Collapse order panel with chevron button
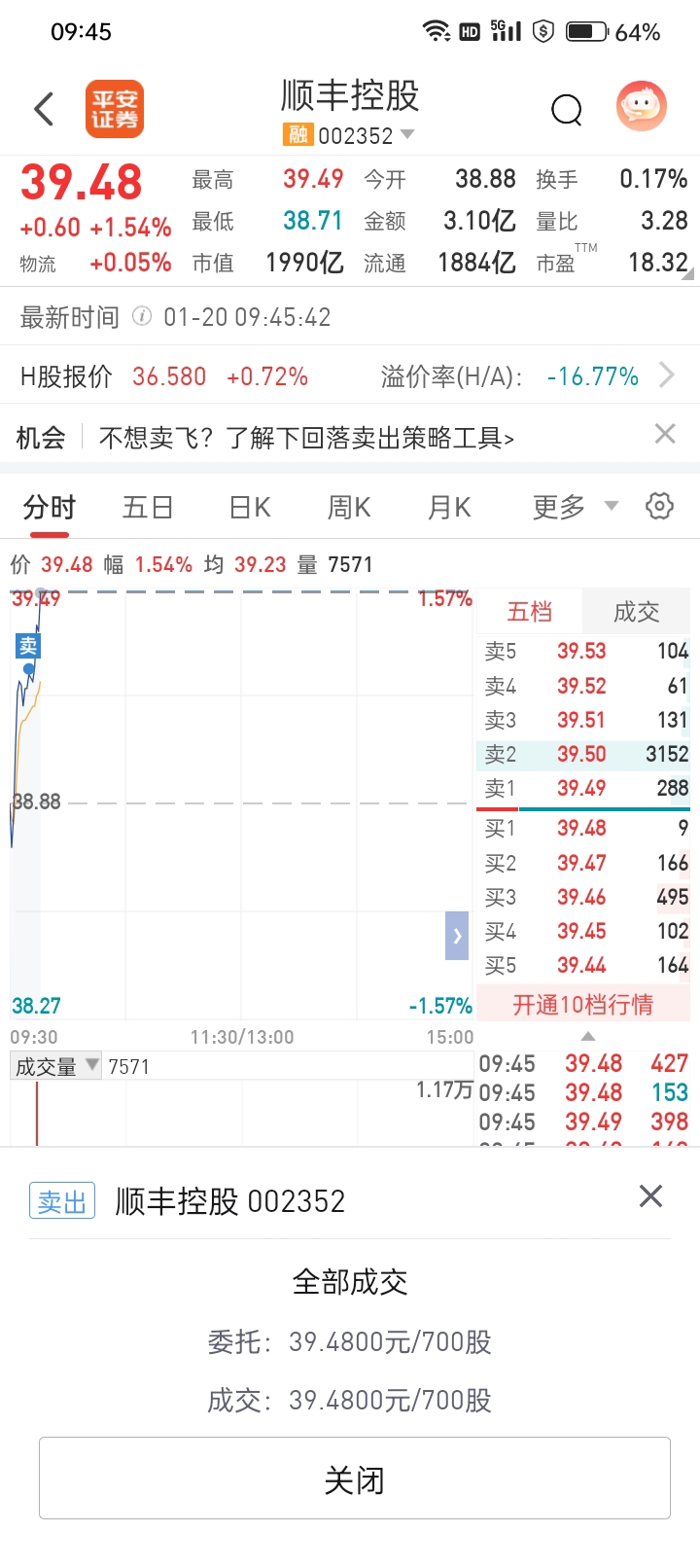The width and height of the screenshot is (700, 1568). tap(457, 936)
